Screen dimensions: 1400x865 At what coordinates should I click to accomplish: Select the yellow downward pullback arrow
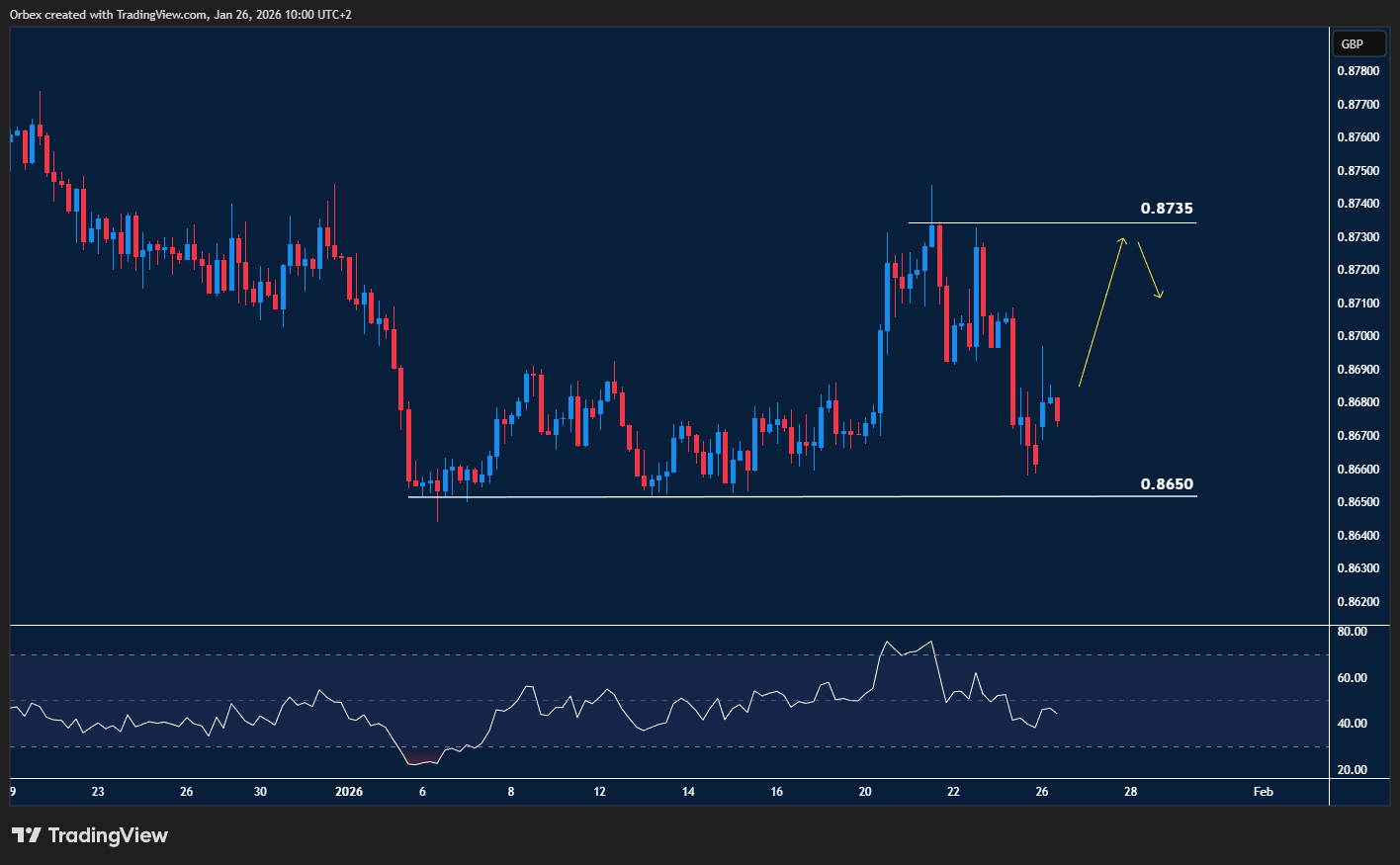pos(1149,267)
